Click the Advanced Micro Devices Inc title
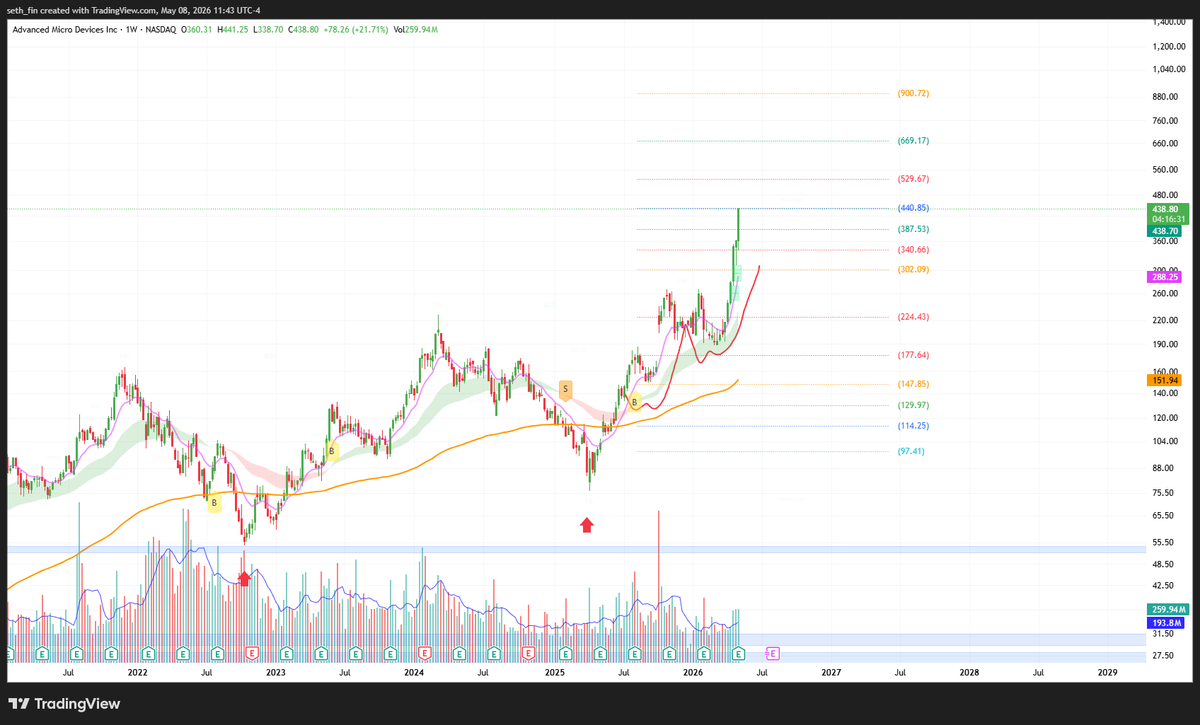This screenshot has height=725, width=1200. tap(64, 29)
